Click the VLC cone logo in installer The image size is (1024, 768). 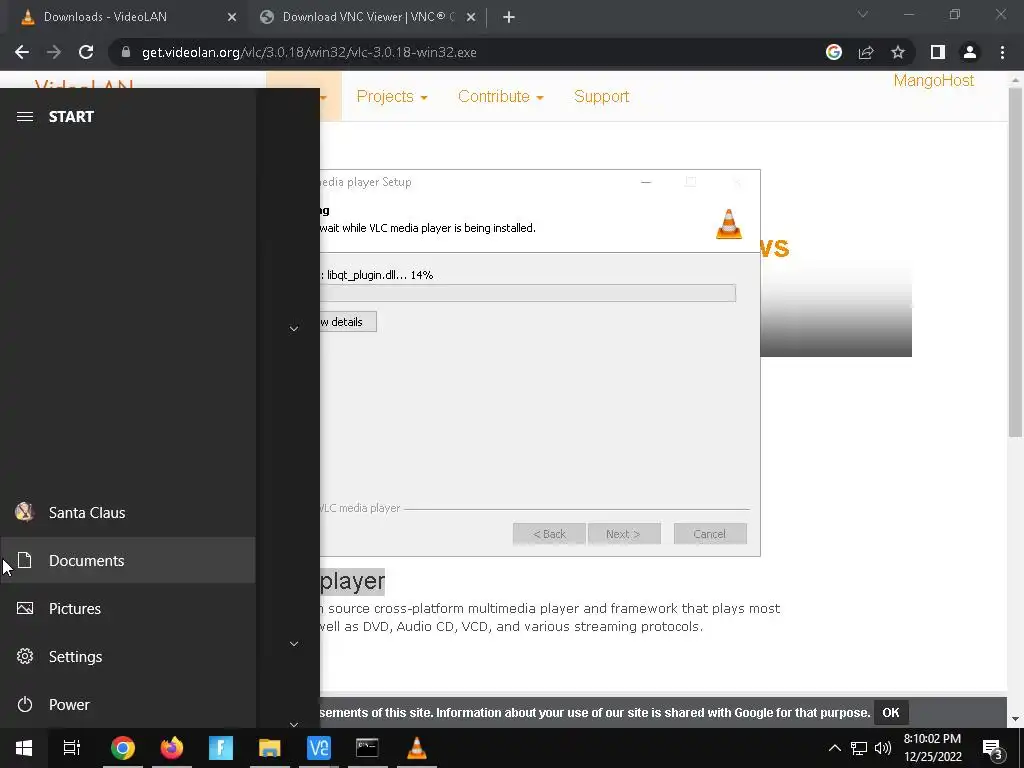pyautogui.click(x=729, y=224)
